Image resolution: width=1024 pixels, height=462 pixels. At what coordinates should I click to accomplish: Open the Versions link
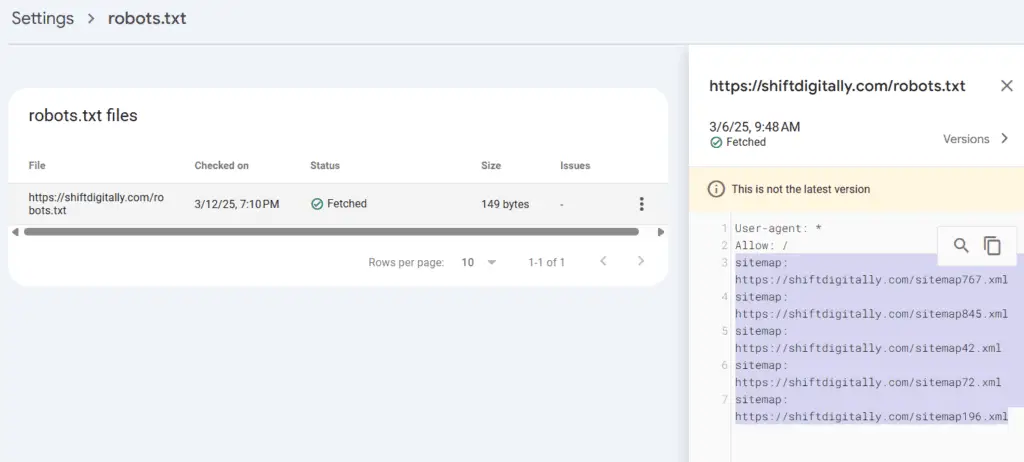click(966, 139)
